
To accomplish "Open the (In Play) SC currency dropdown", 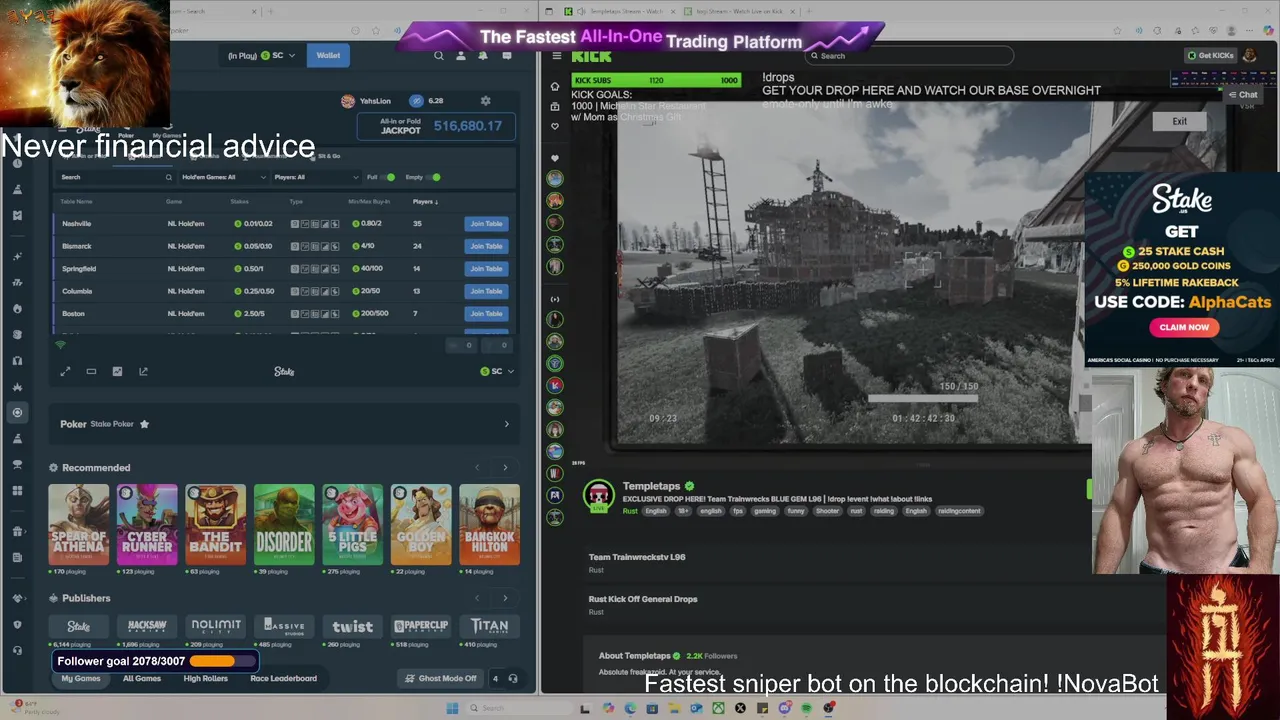I will pos(262,56).
